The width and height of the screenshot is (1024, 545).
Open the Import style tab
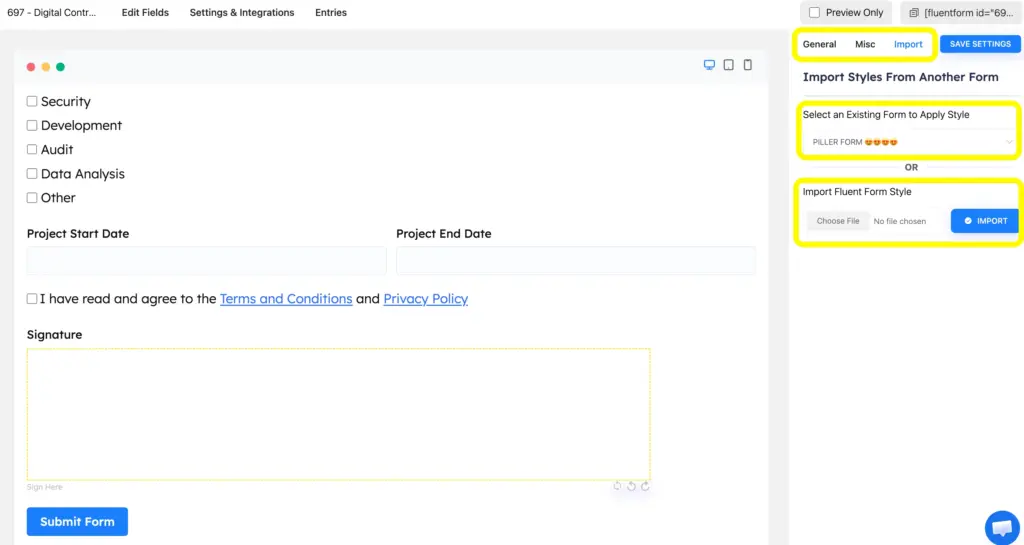[908, 44]
